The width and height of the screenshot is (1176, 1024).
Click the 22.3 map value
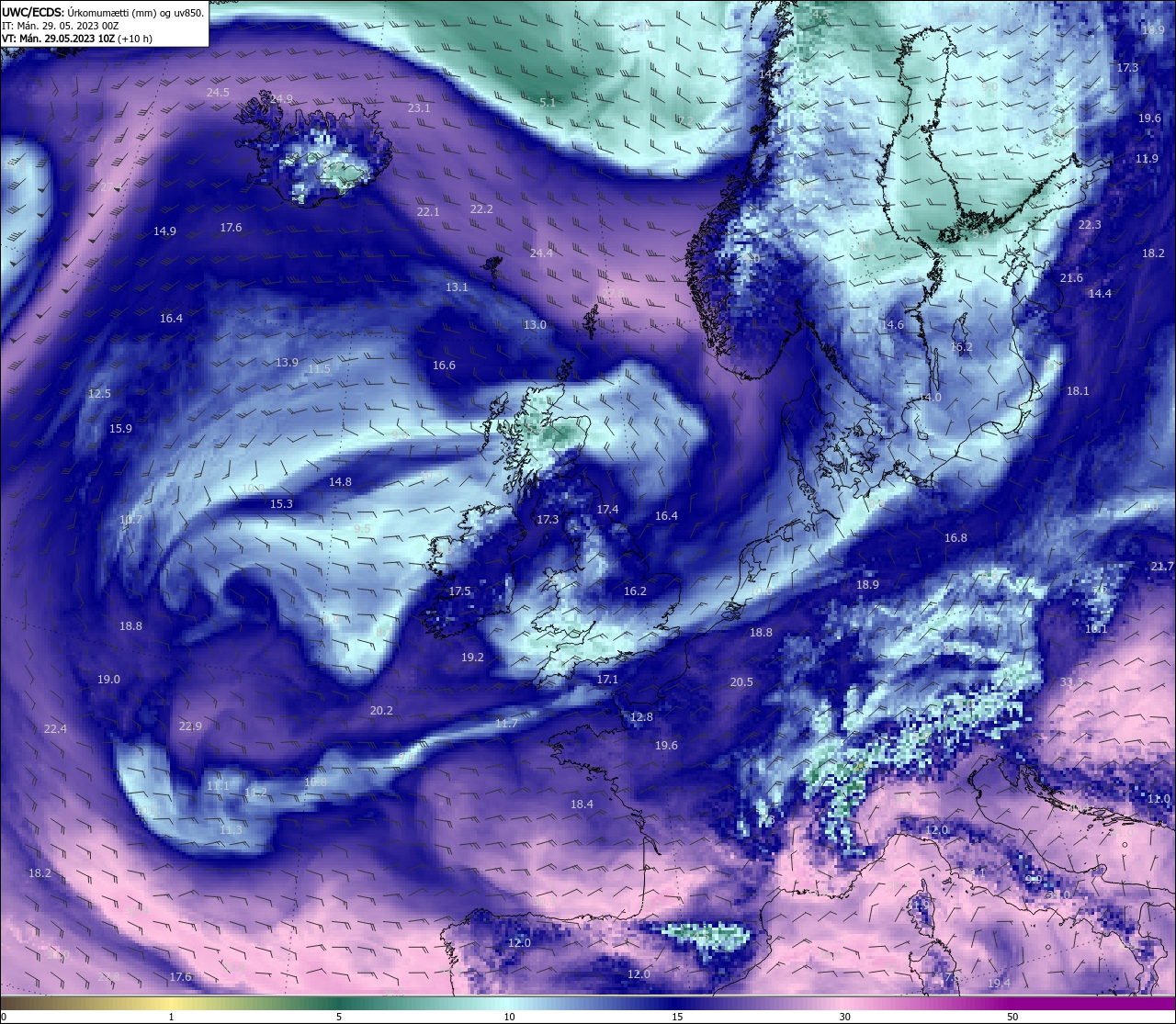tap(1090, 224)
